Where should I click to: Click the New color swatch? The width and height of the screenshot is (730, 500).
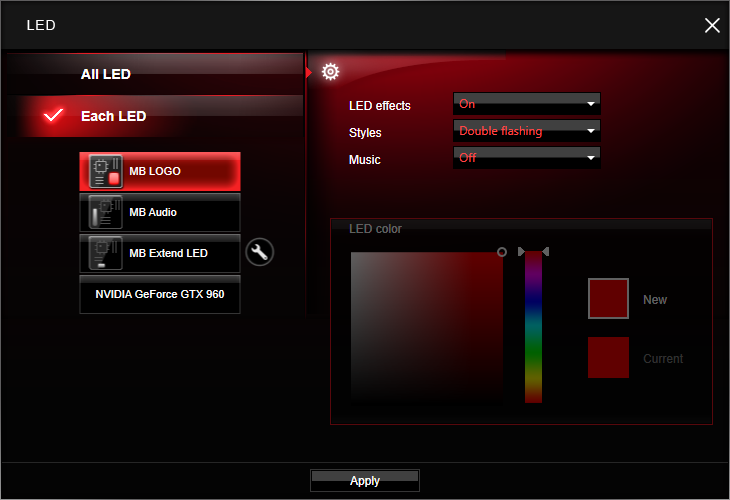(608, 299)
